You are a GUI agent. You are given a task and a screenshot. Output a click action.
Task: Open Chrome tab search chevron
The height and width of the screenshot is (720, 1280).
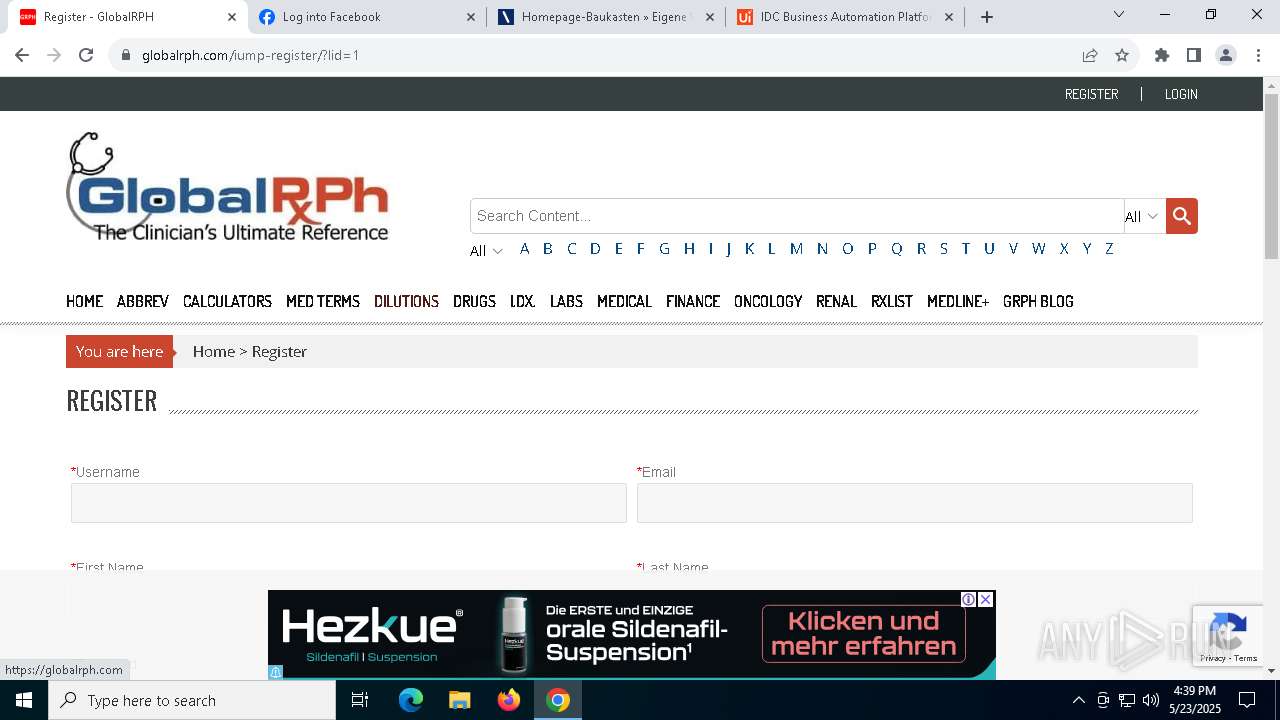(1119, 14)
